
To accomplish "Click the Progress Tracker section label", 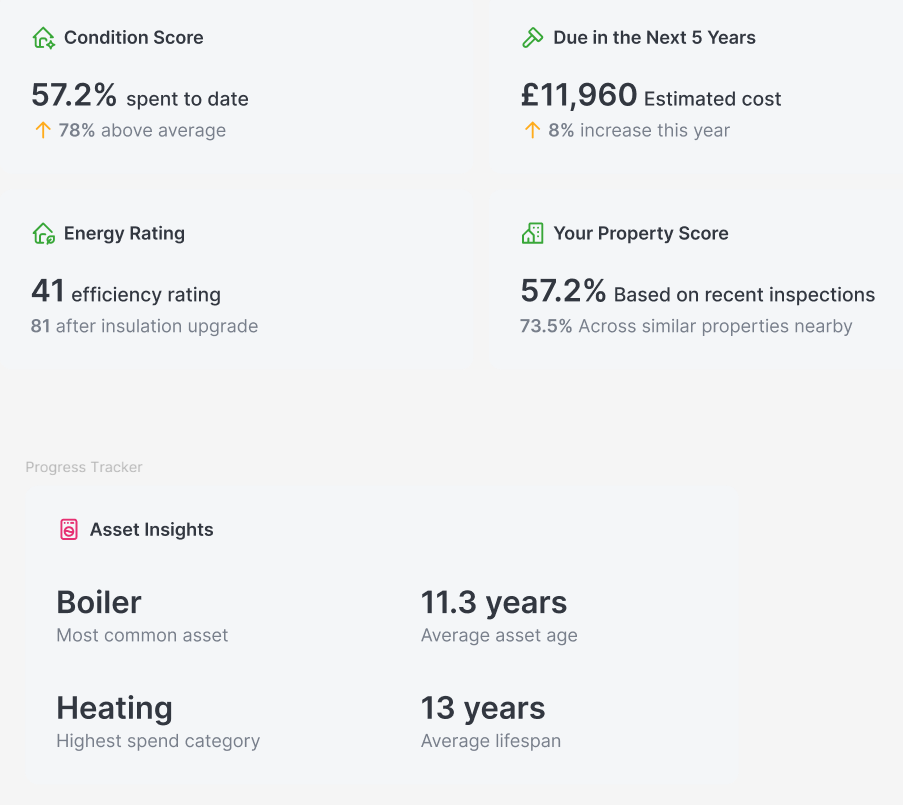I will 84,467.
